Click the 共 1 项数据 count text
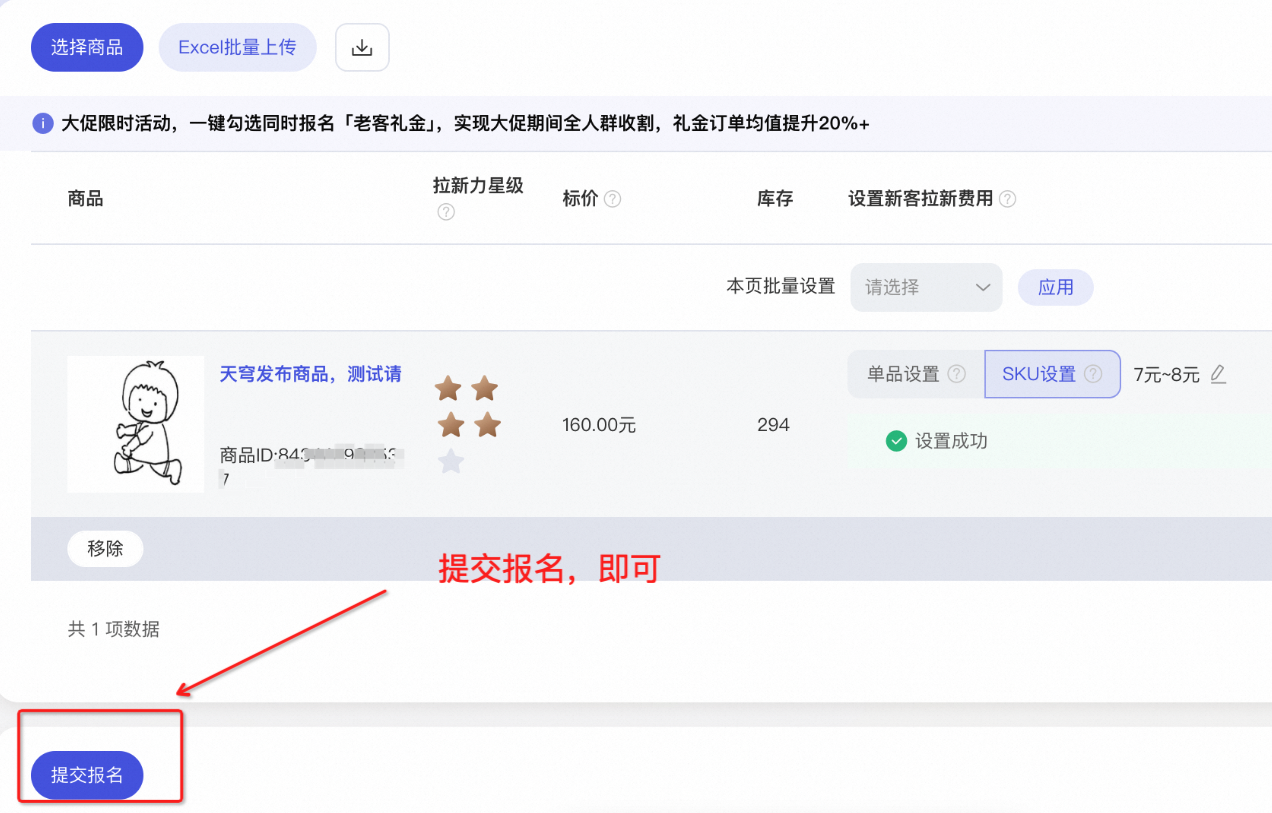 [x=113, y=629]
